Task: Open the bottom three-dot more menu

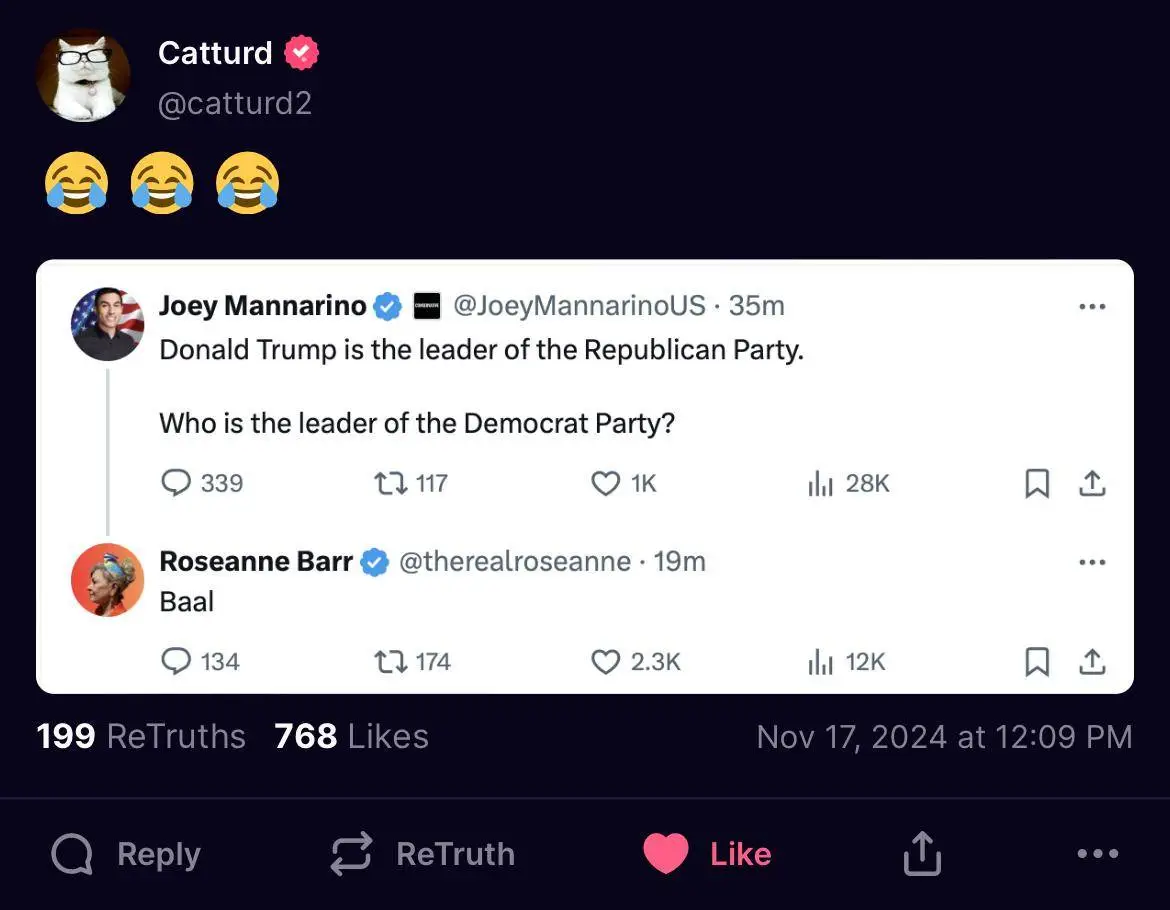Action: pos(1098,854)
